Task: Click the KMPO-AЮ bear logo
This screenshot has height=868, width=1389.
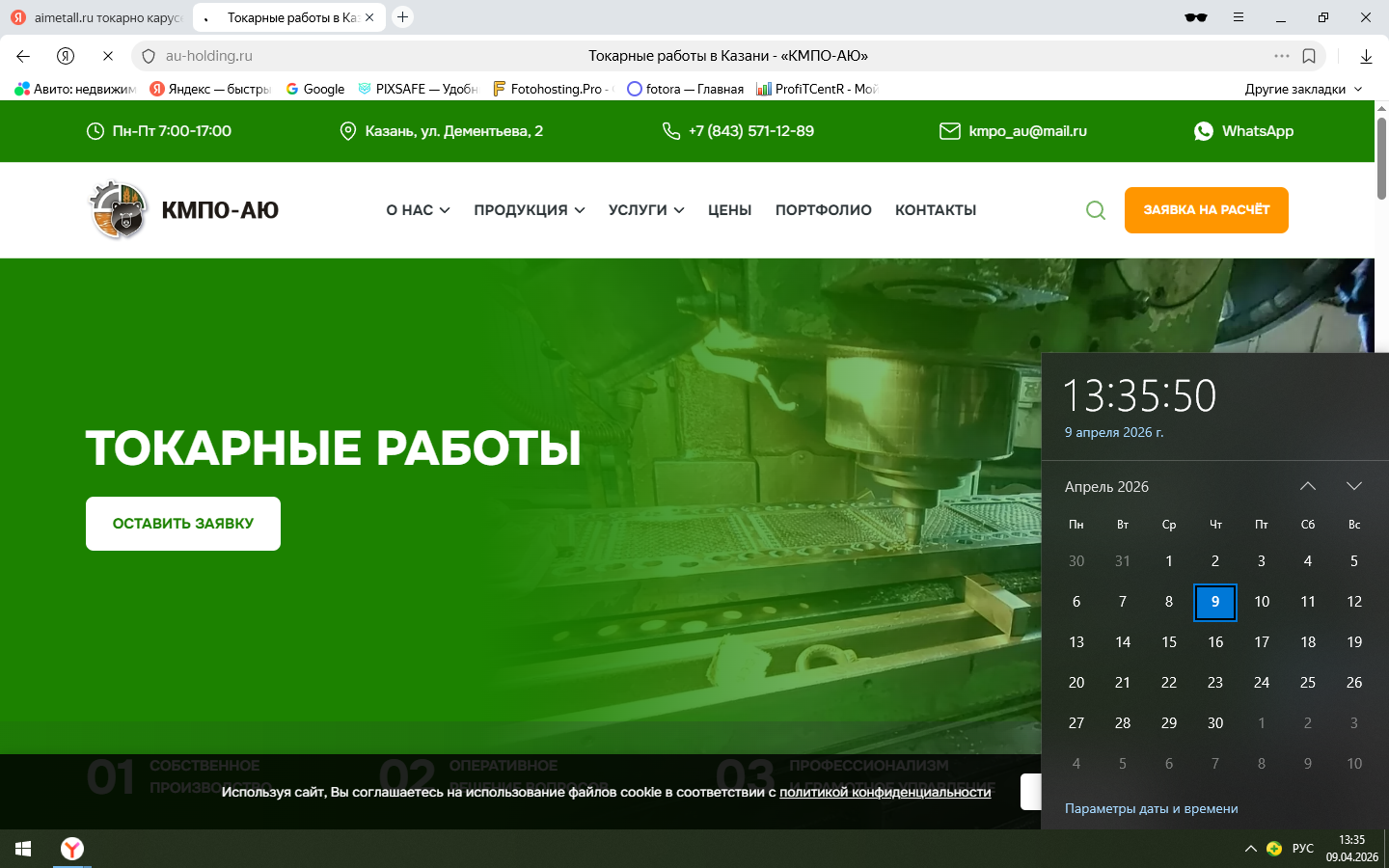Action: point(119,210)
